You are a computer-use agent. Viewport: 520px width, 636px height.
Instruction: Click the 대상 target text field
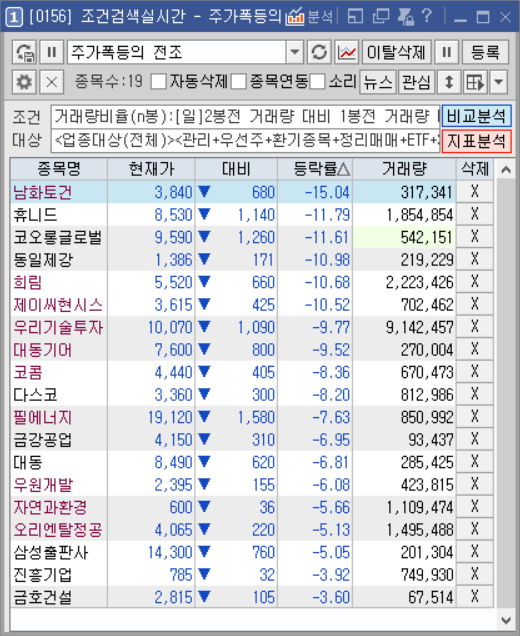(245, 141)
